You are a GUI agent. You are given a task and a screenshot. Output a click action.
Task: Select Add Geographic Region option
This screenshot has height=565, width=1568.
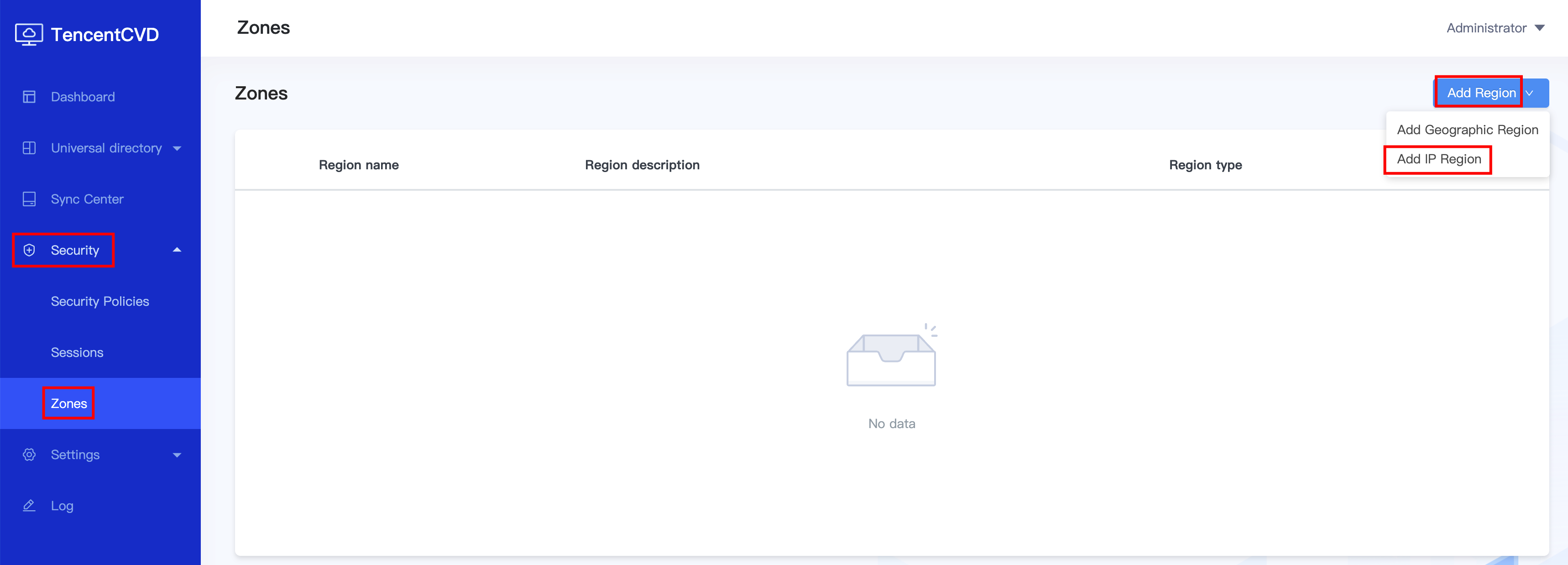[x=1467, y=130]
